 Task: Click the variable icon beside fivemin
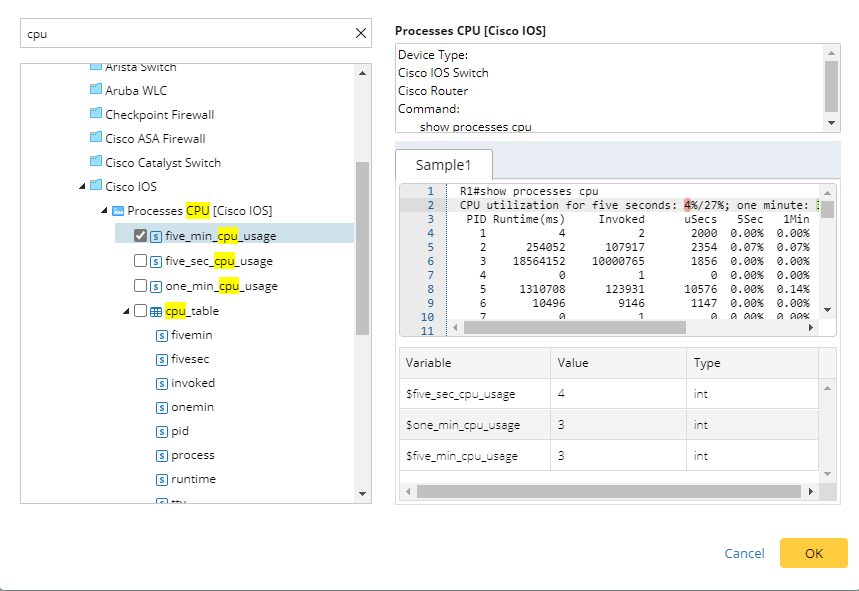(x=162, y=335)
